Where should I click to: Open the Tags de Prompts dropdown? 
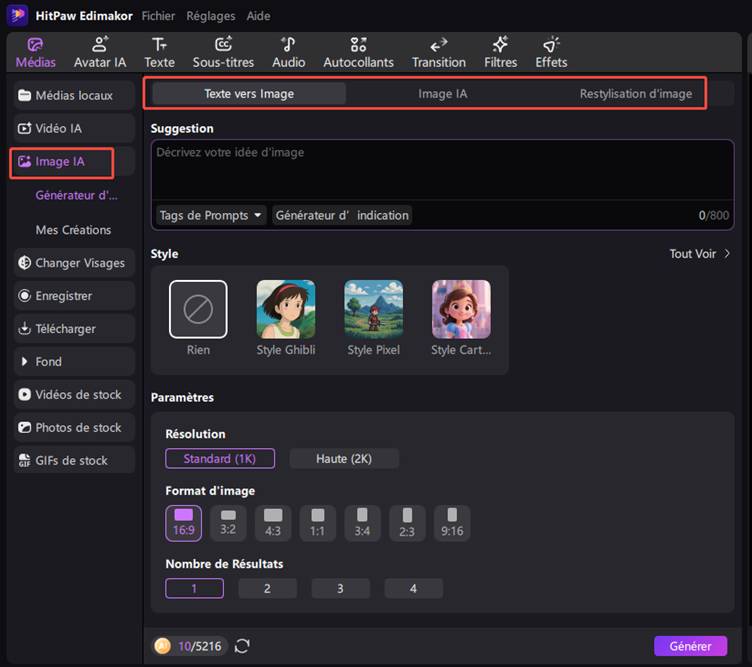click(210, 215)
